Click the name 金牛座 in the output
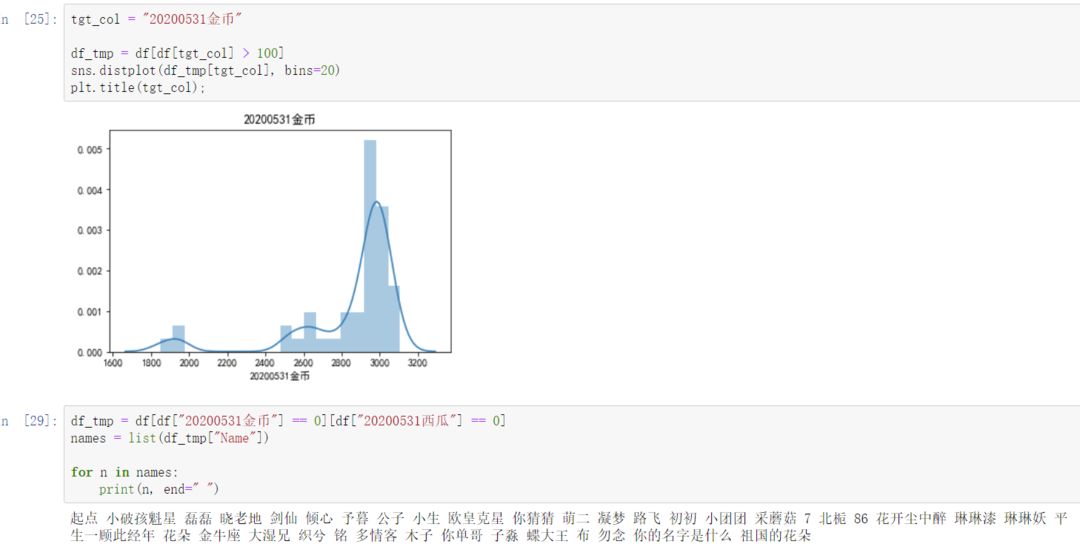 click(x=220, y=535)
